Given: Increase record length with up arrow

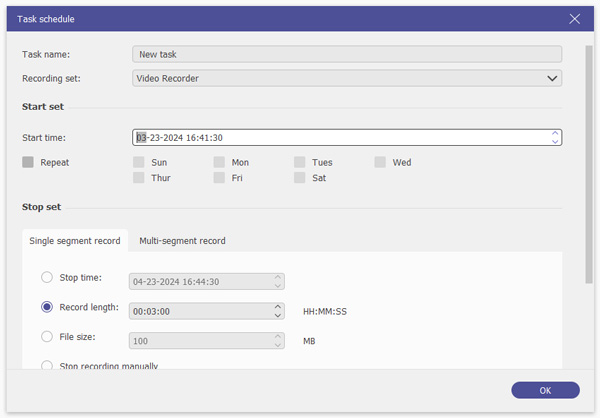Looking at the screenshot, I should point(278,307).
